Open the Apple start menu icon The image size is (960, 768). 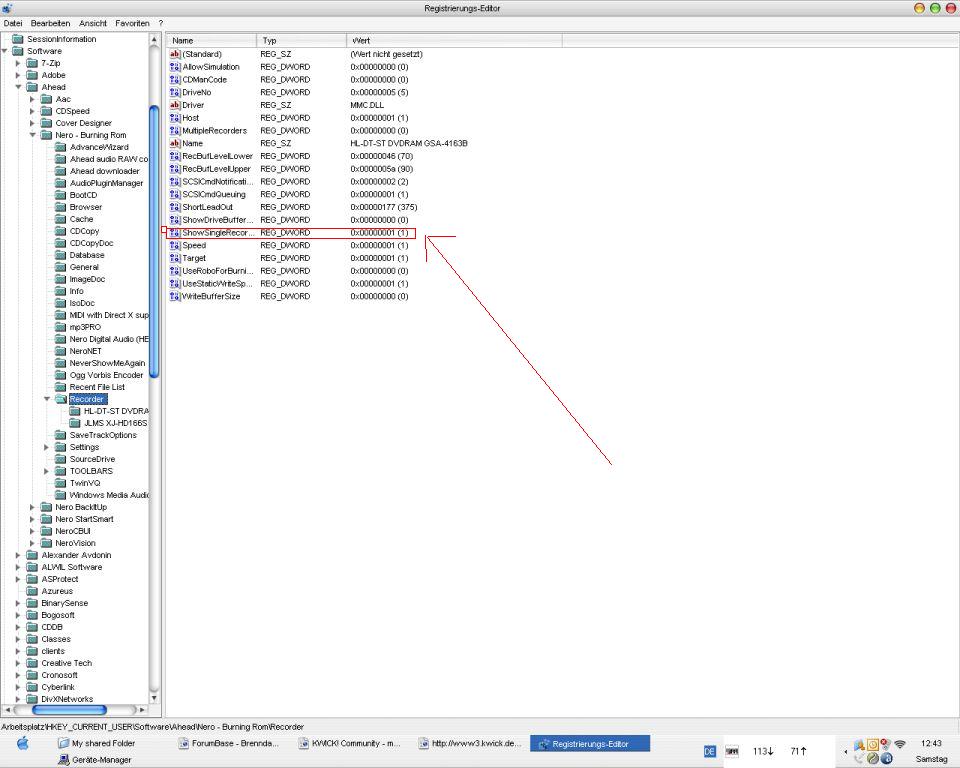(x=23, y=743)
